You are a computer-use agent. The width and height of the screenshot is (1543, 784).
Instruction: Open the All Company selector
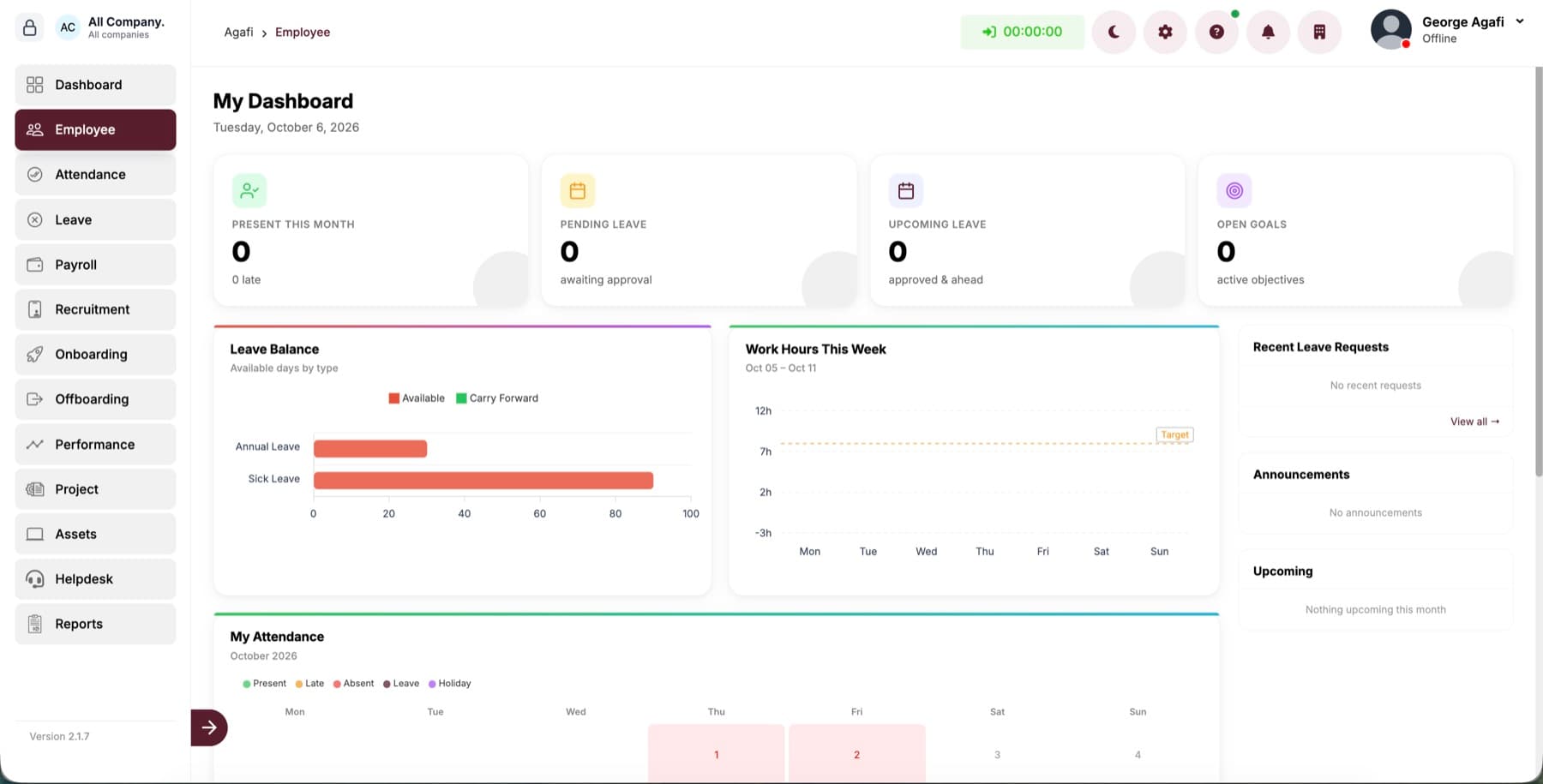click(x=111, y=27)
